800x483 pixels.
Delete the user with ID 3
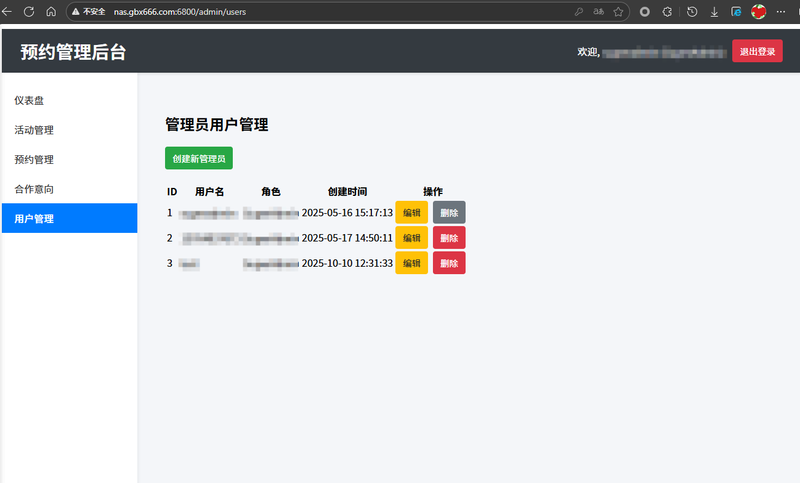coord(449,263)
